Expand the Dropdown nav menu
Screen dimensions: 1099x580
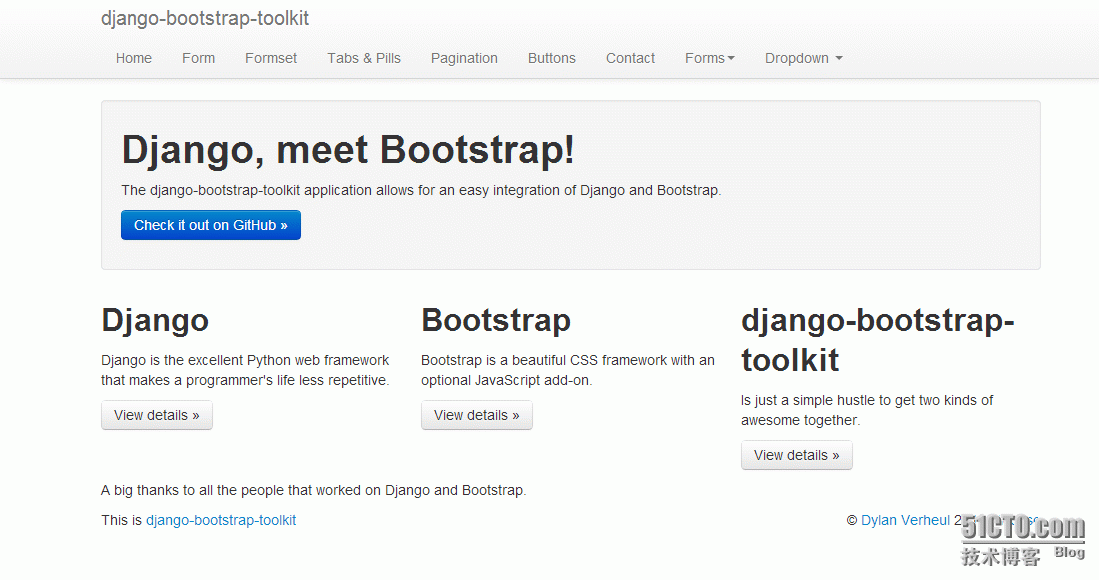pos(803,58)
